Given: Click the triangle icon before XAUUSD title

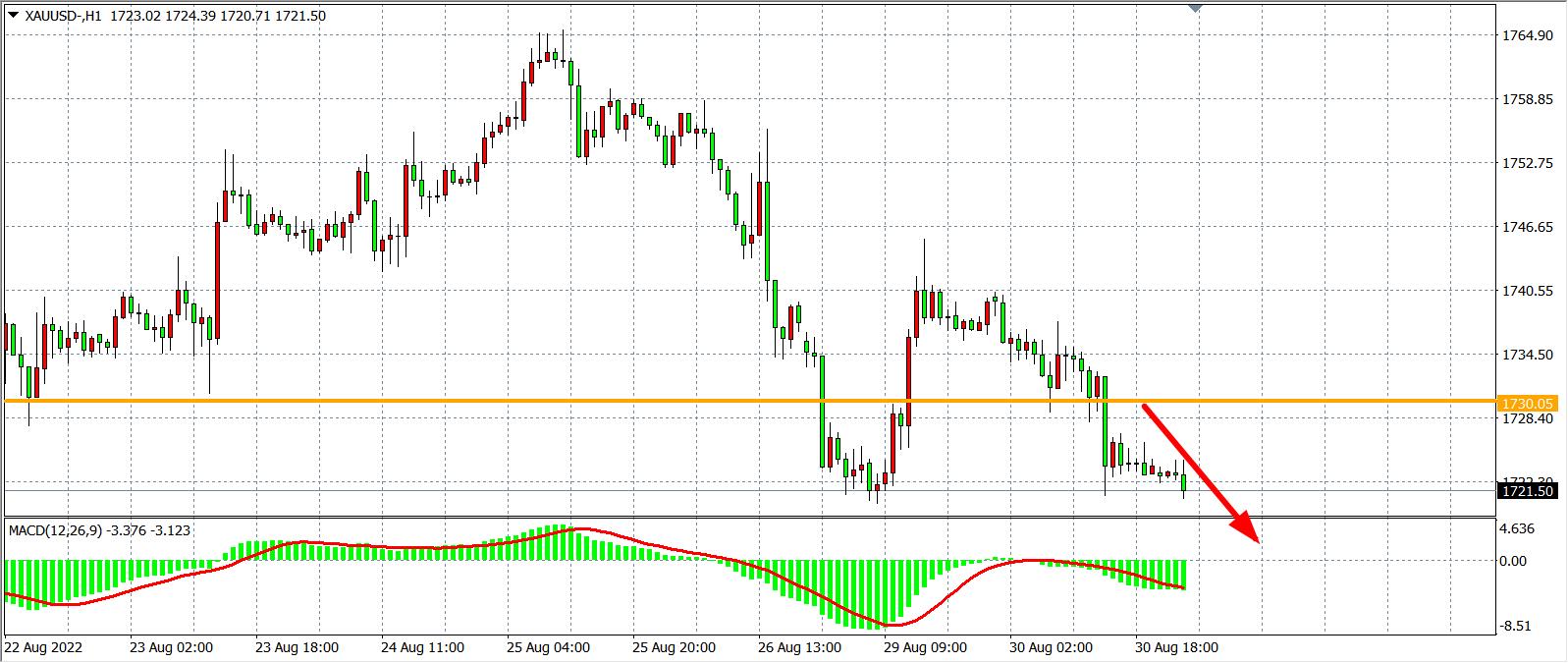Looking at the screenshot, I should point(12,16).
